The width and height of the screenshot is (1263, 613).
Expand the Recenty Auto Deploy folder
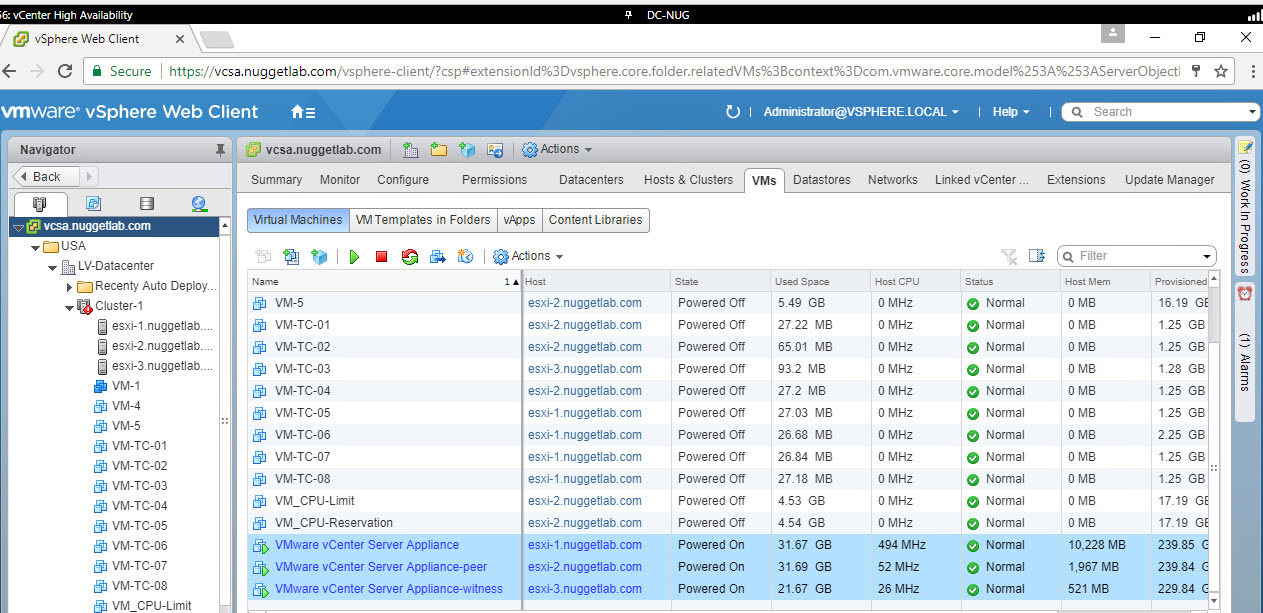(x=69, y=286)
